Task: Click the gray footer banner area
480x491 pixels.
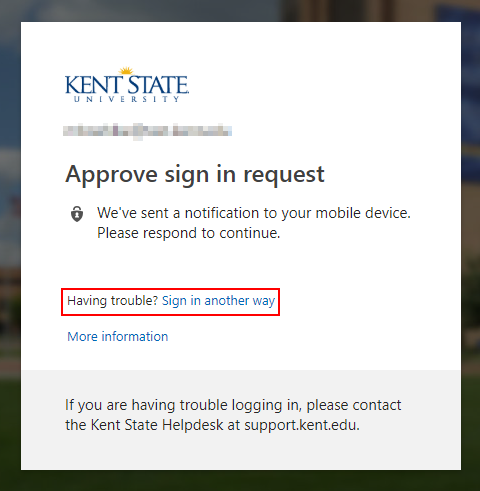Action: tap(241, 420)
